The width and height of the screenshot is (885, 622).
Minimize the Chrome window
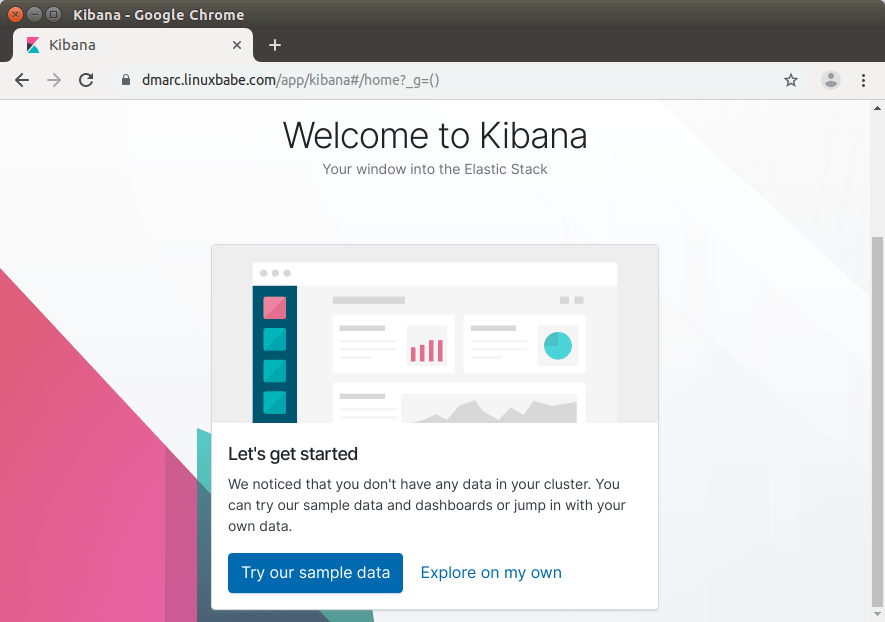[34, 14]
